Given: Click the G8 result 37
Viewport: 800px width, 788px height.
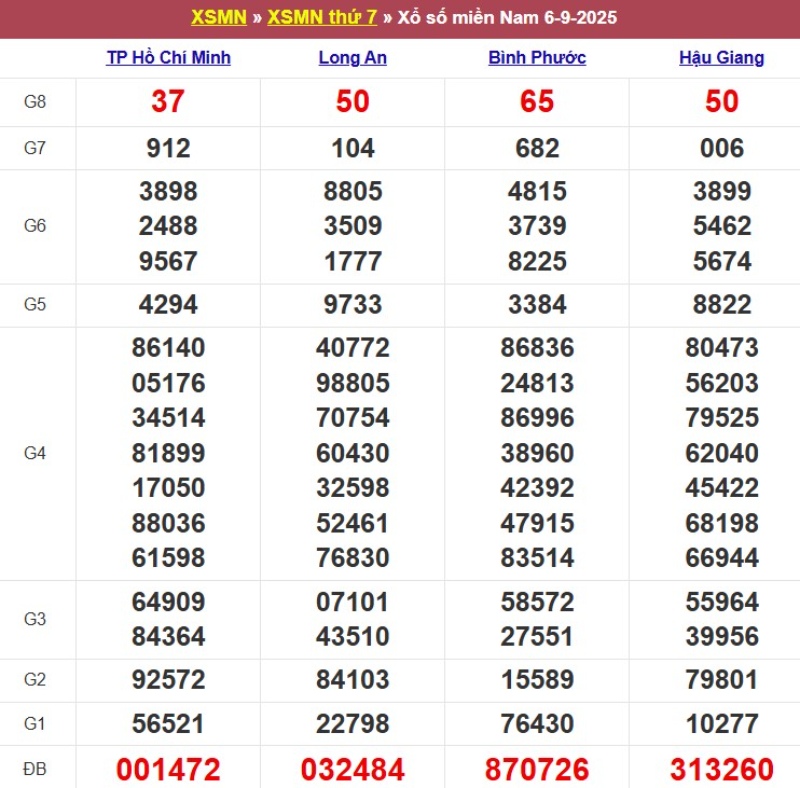Looking at the screenshot, I should coord(168,102).
